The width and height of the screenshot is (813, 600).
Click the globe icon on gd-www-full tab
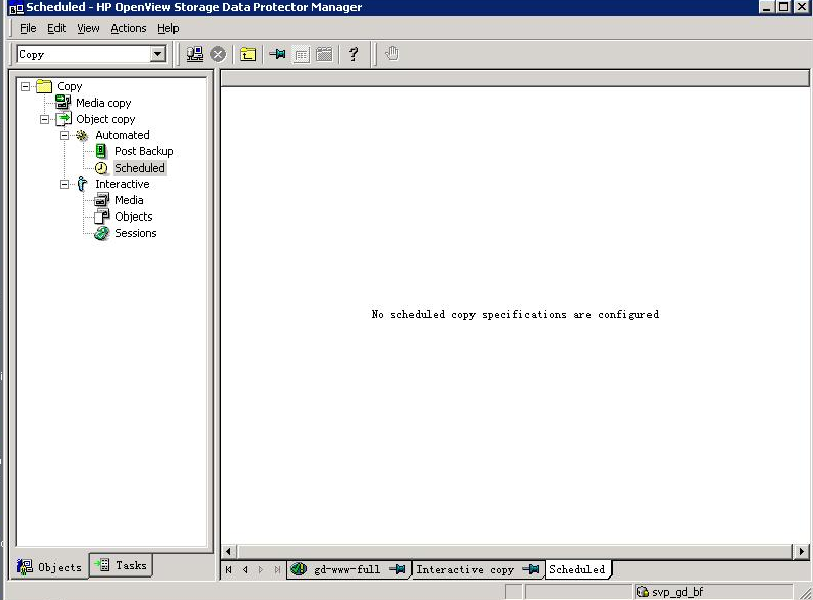[299, 568]
